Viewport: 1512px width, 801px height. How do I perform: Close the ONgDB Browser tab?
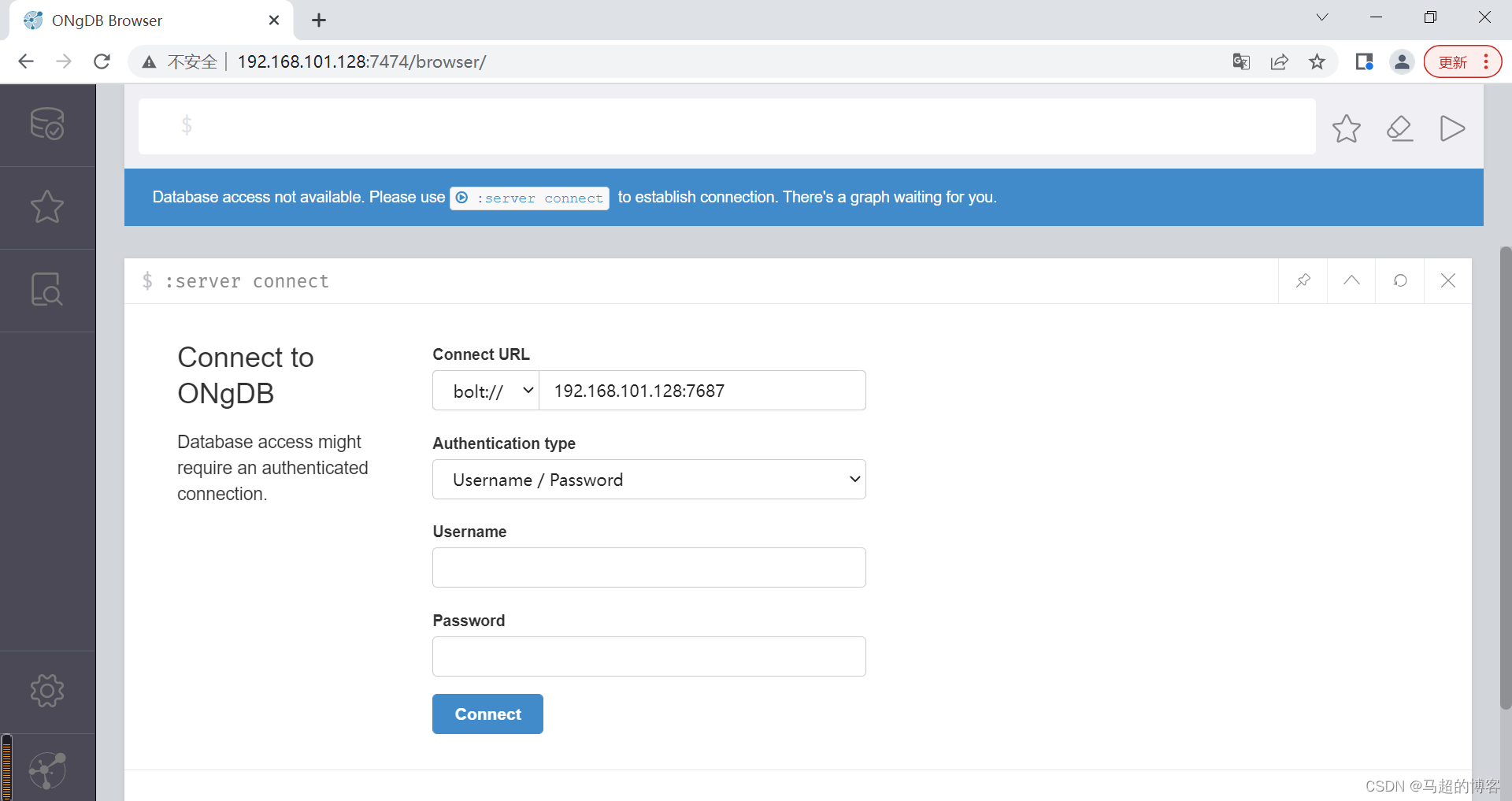274,20
